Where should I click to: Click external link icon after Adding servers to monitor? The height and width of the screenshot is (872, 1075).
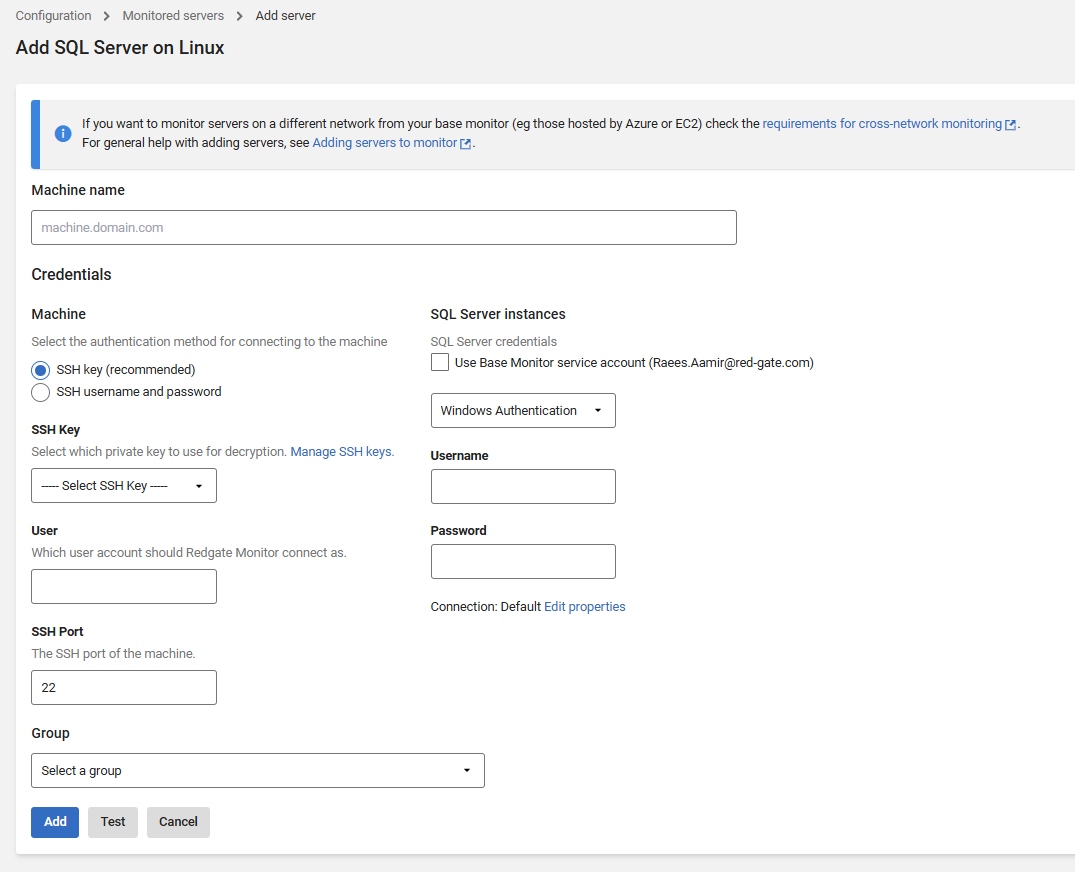[x=465, y=144]
